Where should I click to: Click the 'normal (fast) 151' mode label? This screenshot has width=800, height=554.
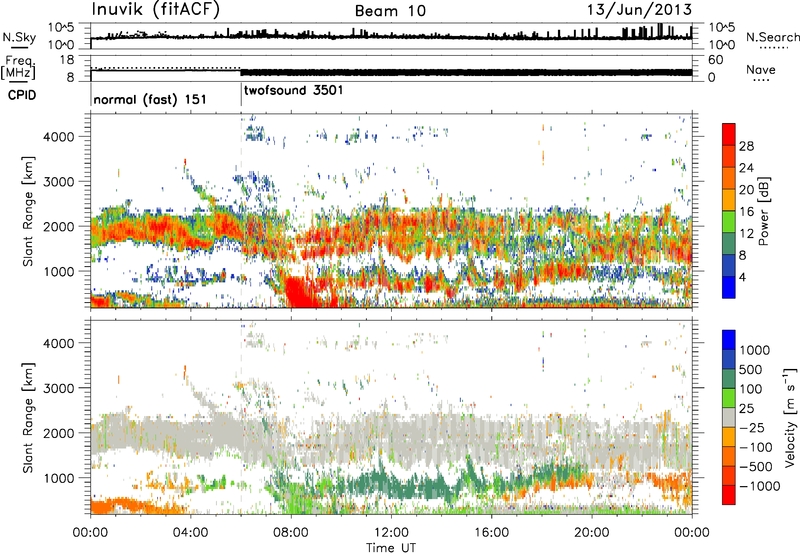click(150, 99)
